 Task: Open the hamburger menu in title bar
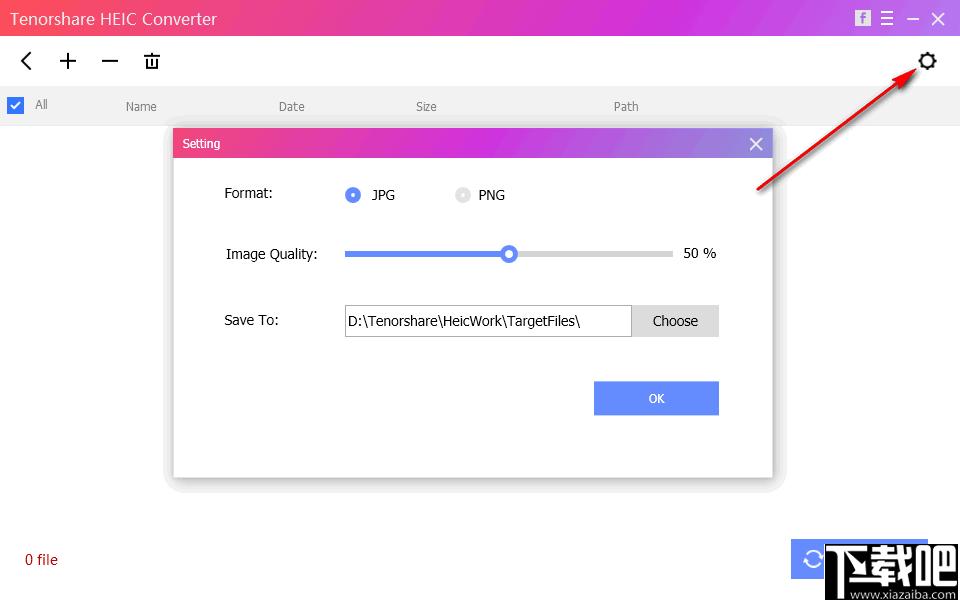(887, 19)
